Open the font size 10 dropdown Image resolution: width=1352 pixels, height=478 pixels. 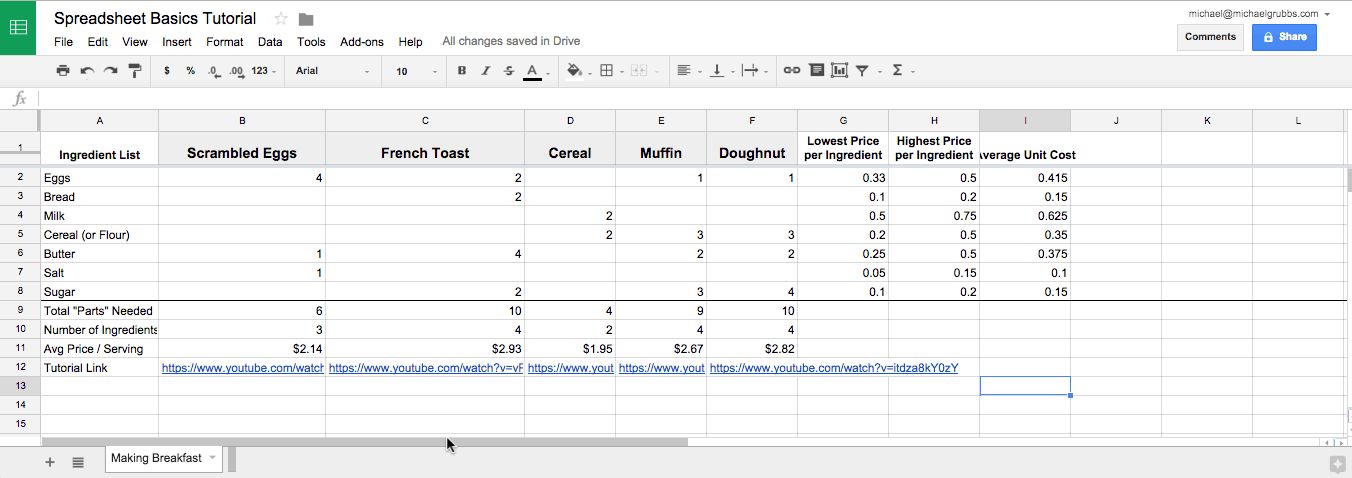pyautogui.click(x=415, y=71)
